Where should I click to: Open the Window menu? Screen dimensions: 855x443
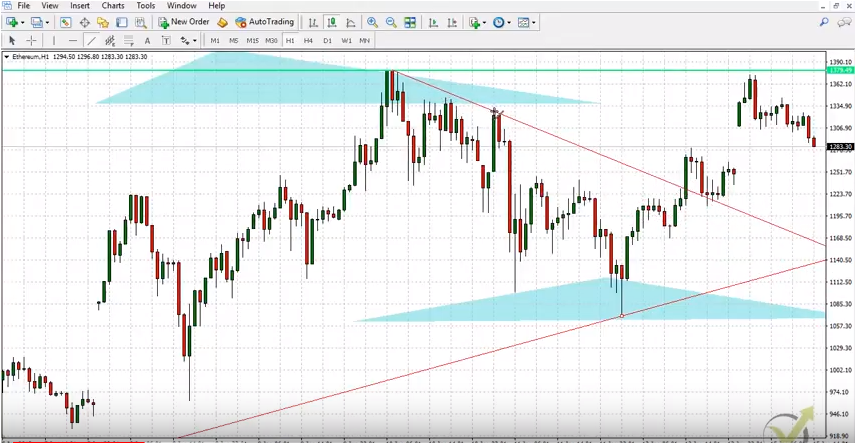coord(182,6)
